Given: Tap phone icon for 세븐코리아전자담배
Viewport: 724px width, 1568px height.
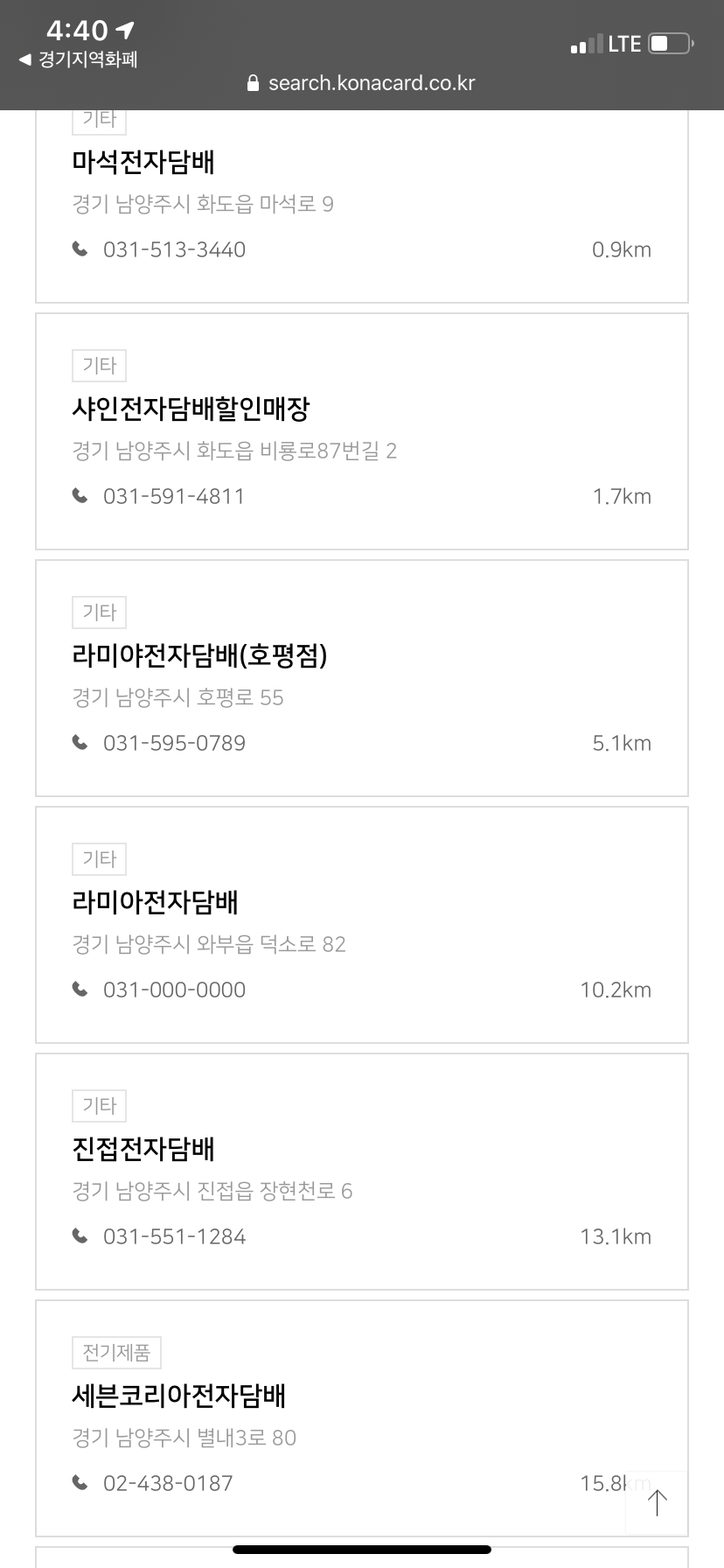Looking at the screenshot, I should tap(80, 1483).
